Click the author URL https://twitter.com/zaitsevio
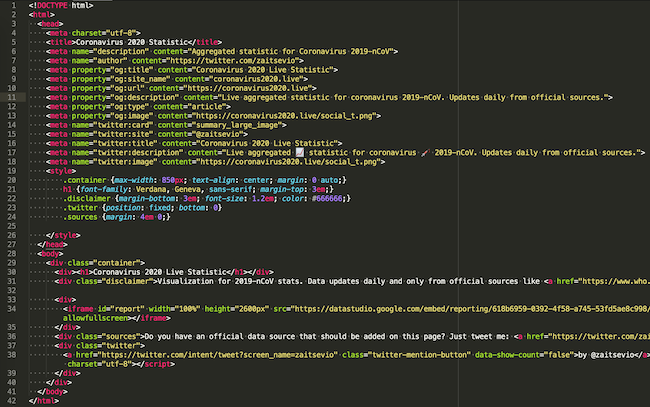This screenshot has height=407, width=650. pyautogui.click(x=233, y=61)
